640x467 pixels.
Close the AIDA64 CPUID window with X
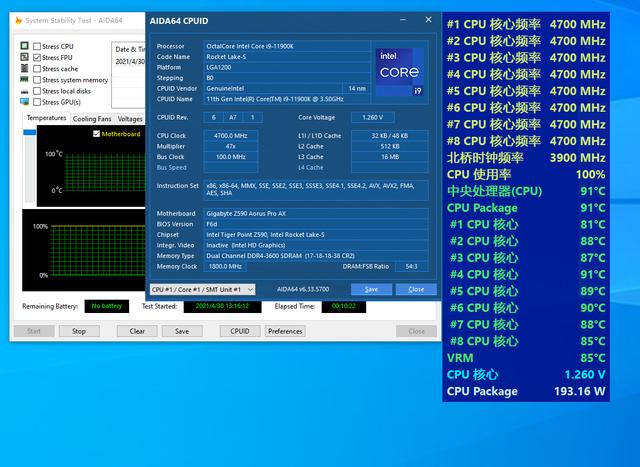[428, 20]
